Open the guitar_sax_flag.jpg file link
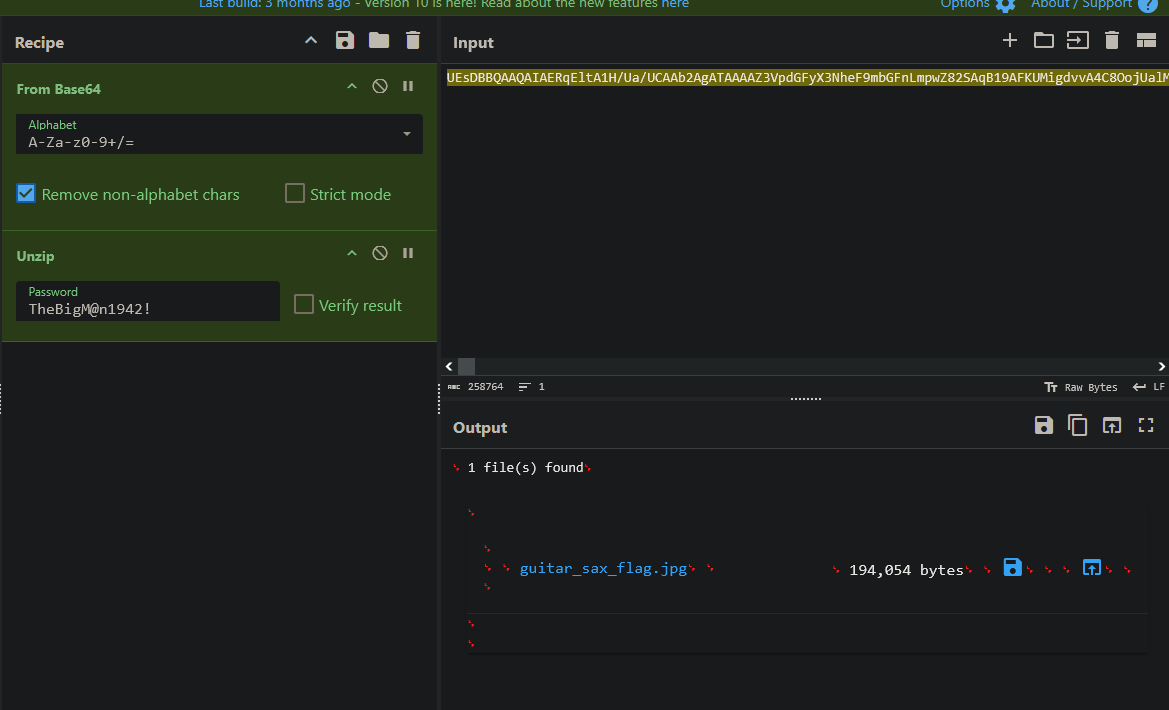1169x710 pixels. [603, 569]
